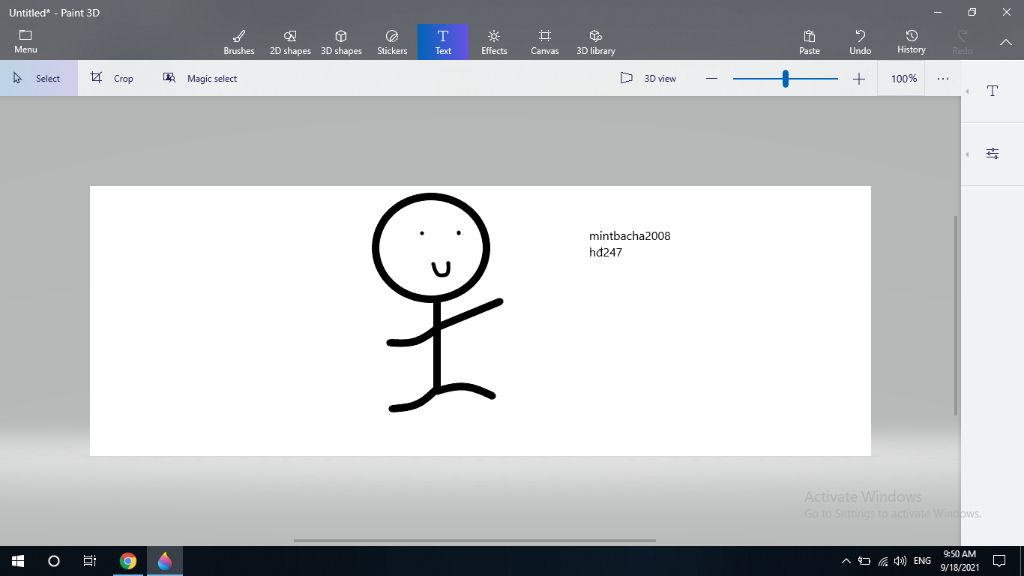Select the Brushes tool
This screenshot has height=576, width=1024.
[x=239, y=42]
